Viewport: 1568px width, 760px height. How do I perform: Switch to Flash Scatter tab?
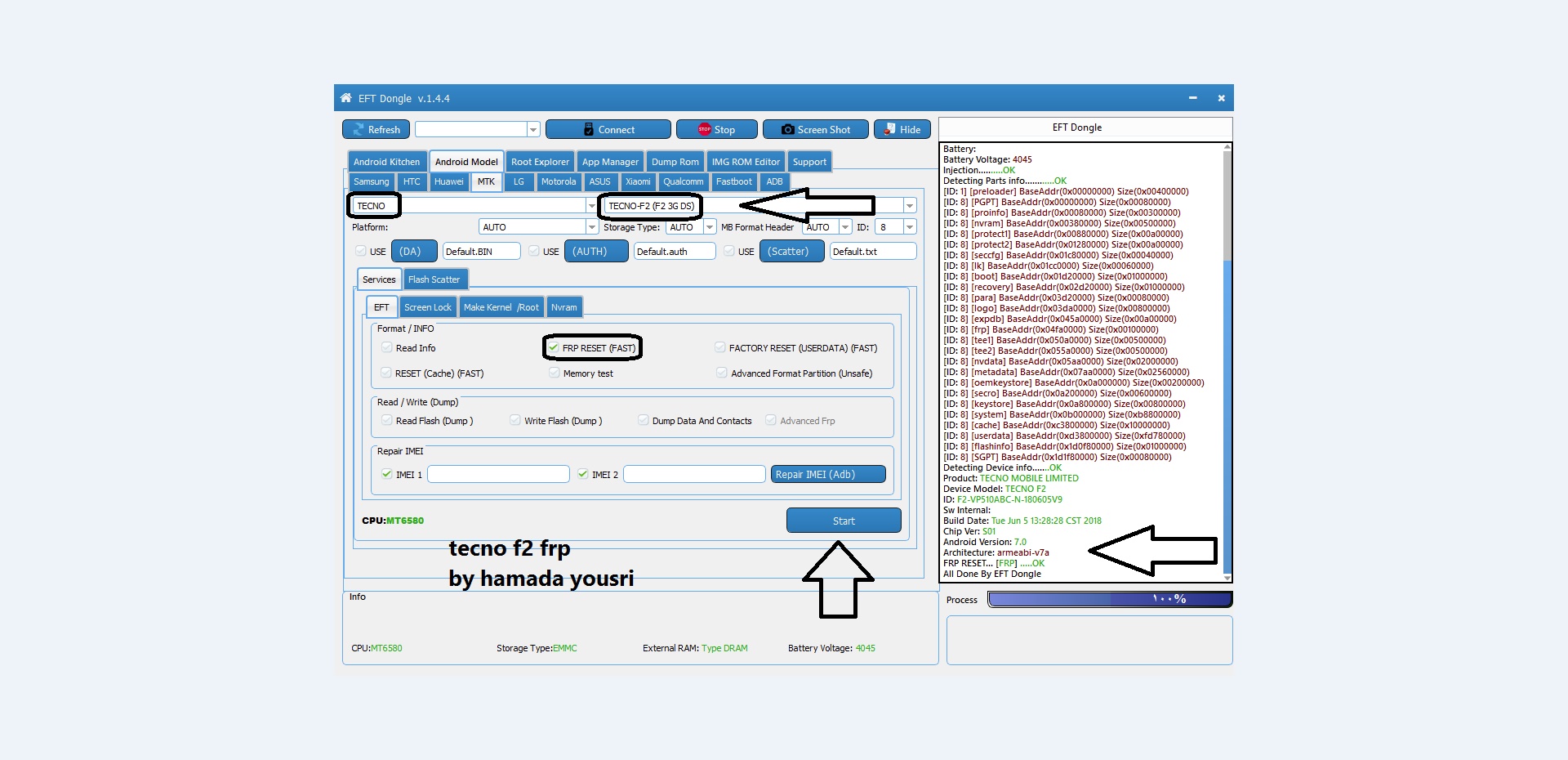[x=434, y=279]
